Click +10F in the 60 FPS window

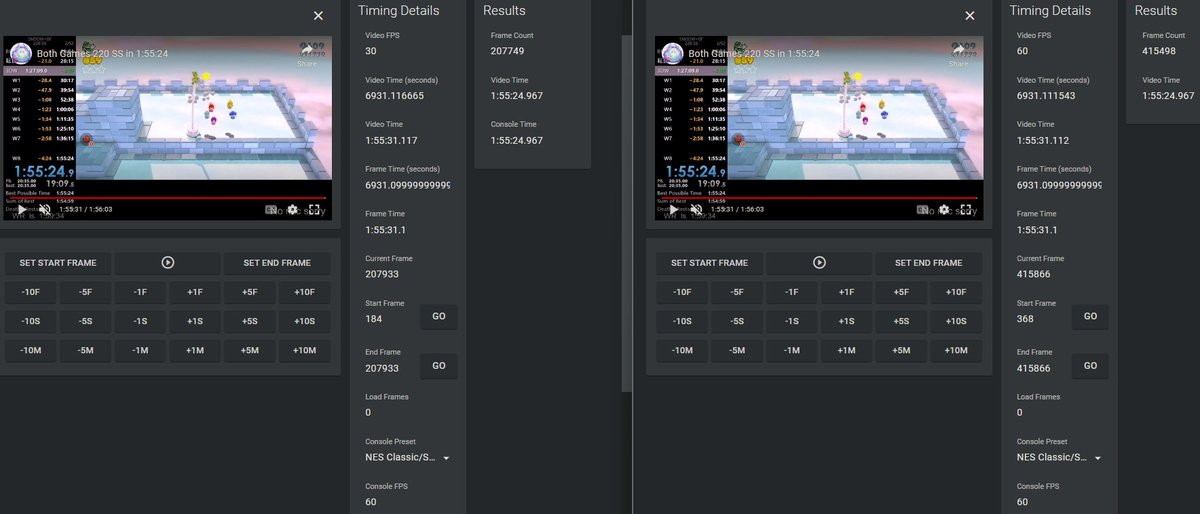pos(956,292)
